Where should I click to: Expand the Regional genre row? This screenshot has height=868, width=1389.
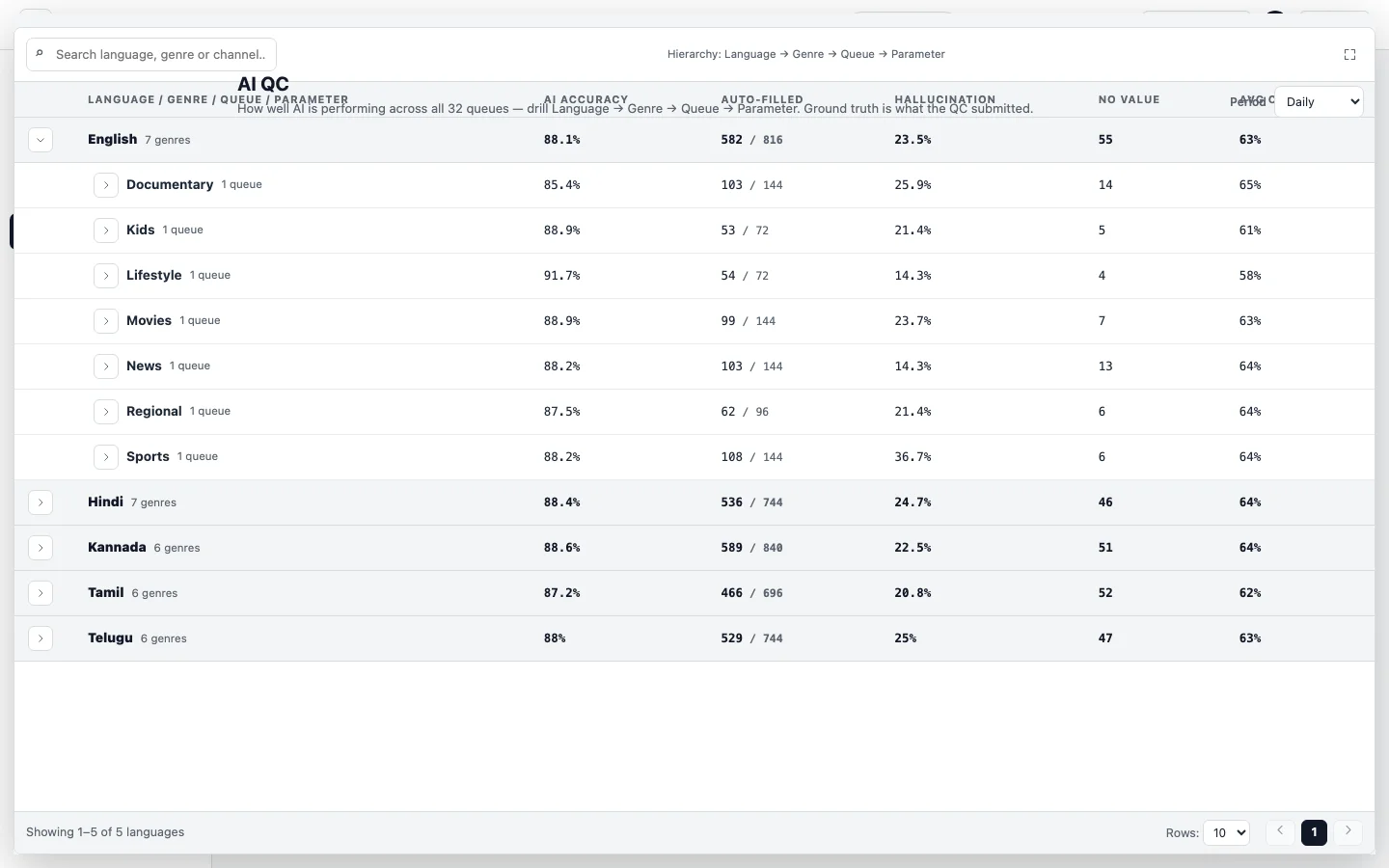click(106, 412)
